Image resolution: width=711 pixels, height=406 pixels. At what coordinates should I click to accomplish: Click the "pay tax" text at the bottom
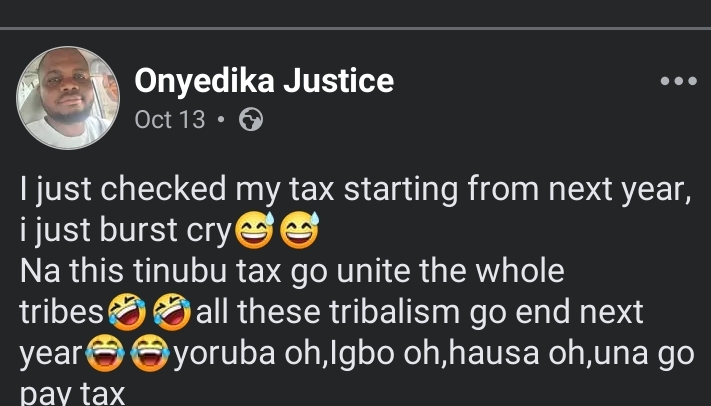point(72,393)
